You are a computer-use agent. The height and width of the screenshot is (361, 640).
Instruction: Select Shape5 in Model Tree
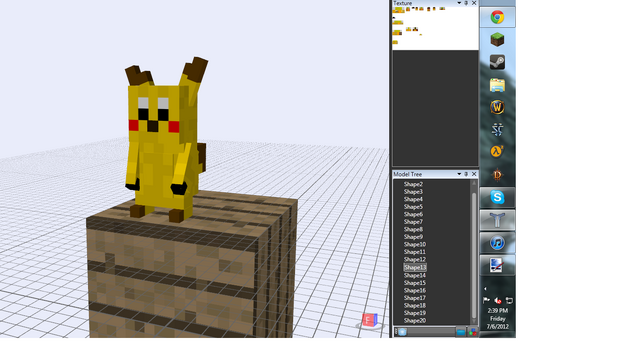coord(413,207)
